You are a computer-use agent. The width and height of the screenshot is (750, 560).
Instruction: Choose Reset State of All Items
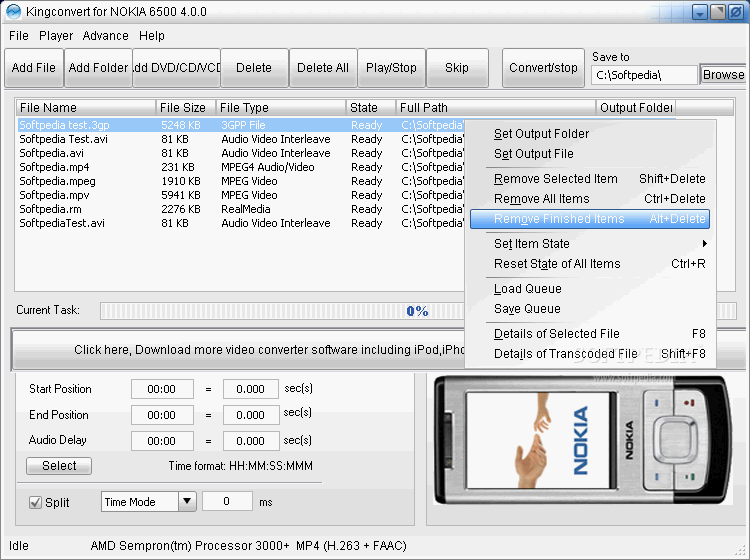click(590, 264)
